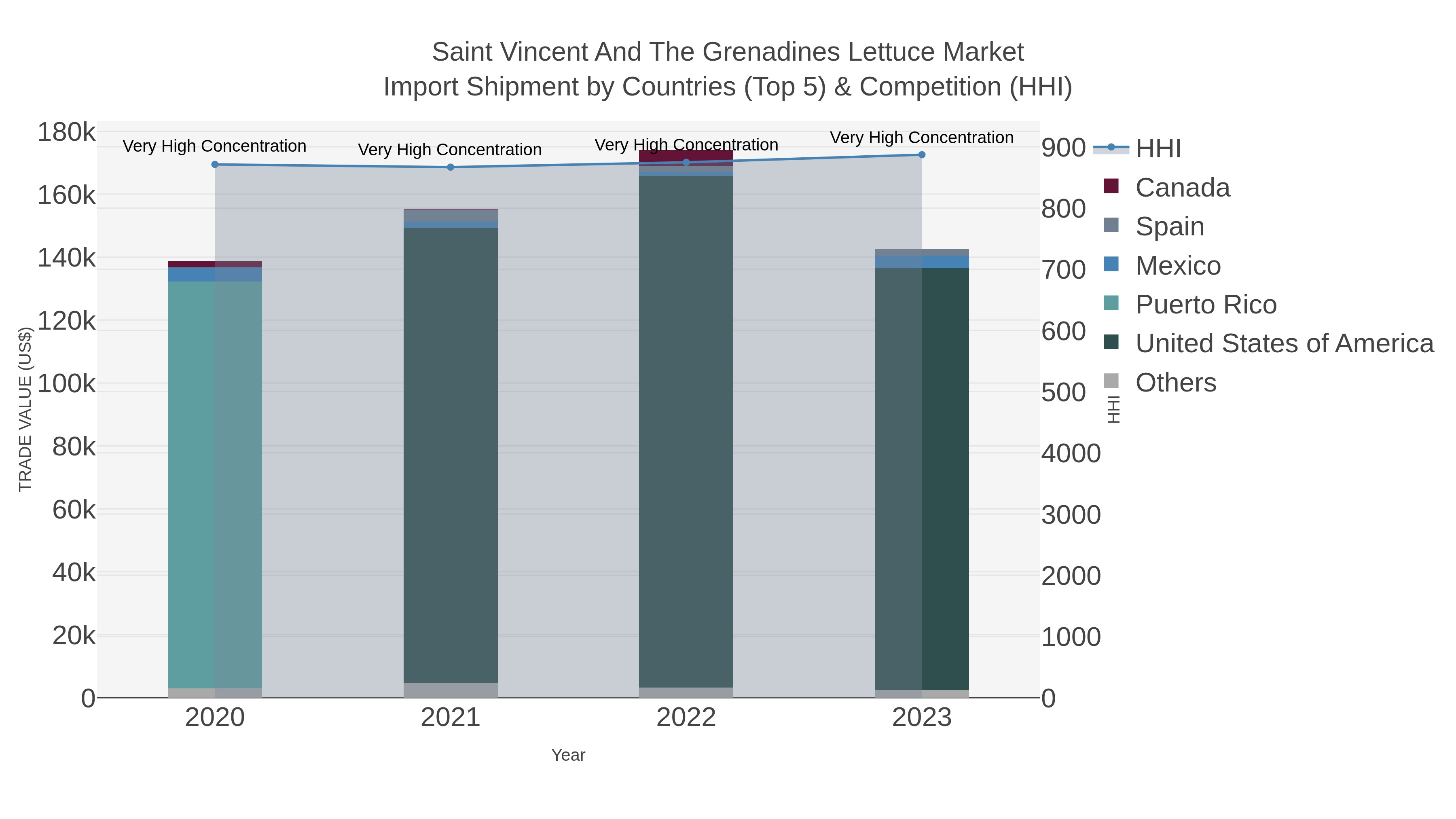Toggle the Canada legend entry
Viewport: 1456px width, 819px height.
click(1167, 188)
